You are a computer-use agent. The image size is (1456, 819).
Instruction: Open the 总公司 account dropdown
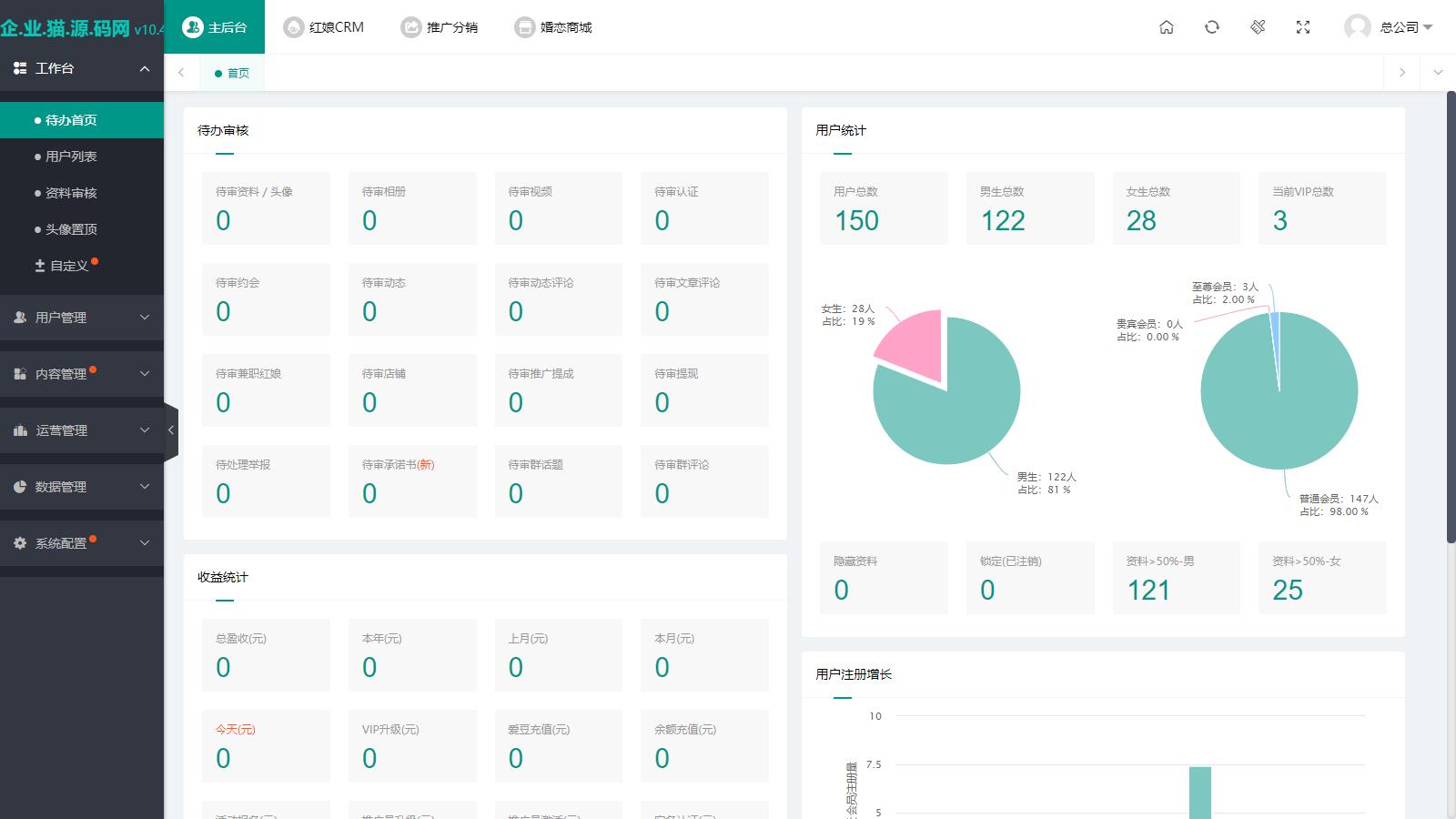(x=1406, y=27)
